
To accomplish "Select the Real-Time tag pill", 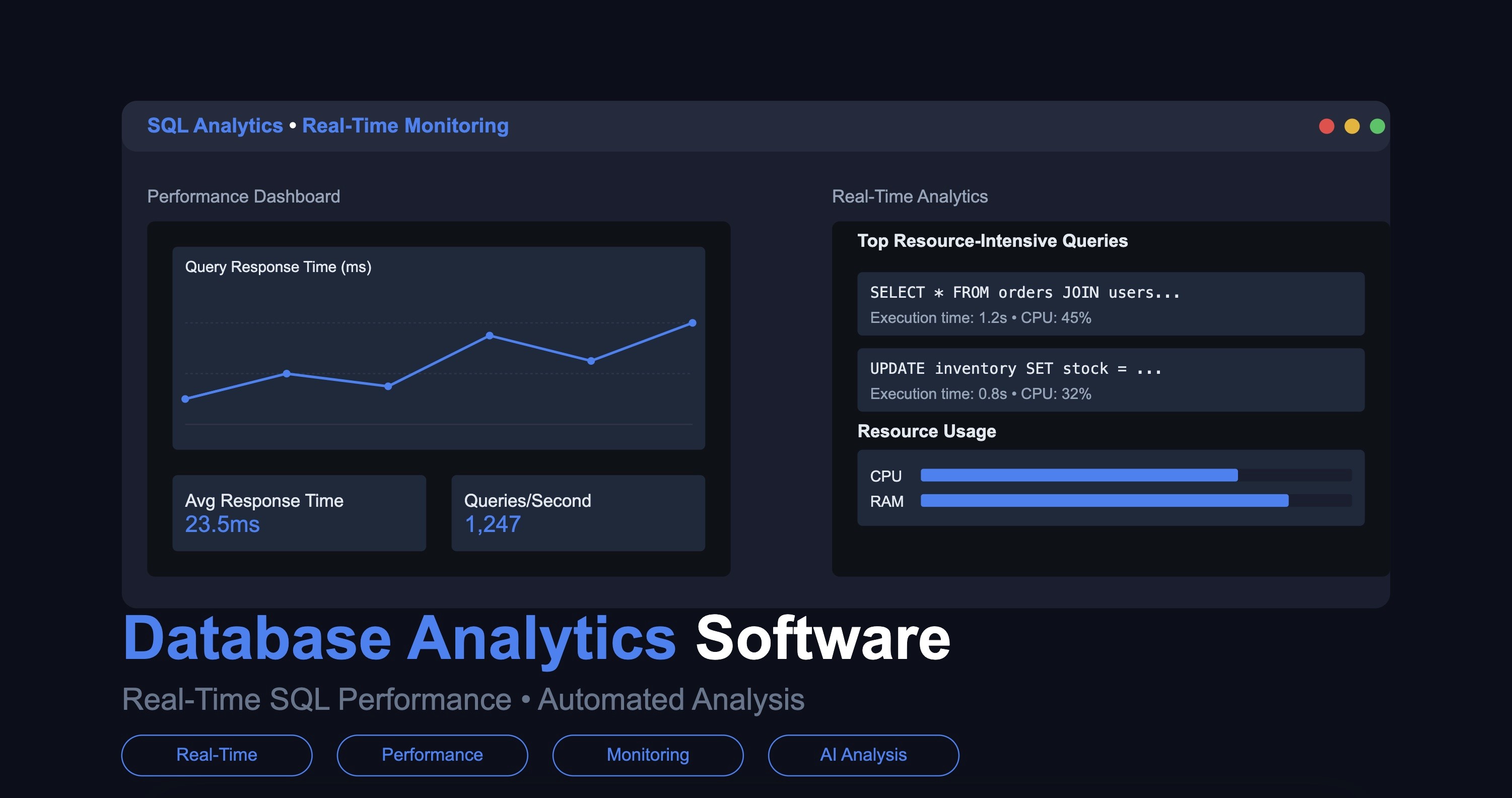I will pos(217,755).
